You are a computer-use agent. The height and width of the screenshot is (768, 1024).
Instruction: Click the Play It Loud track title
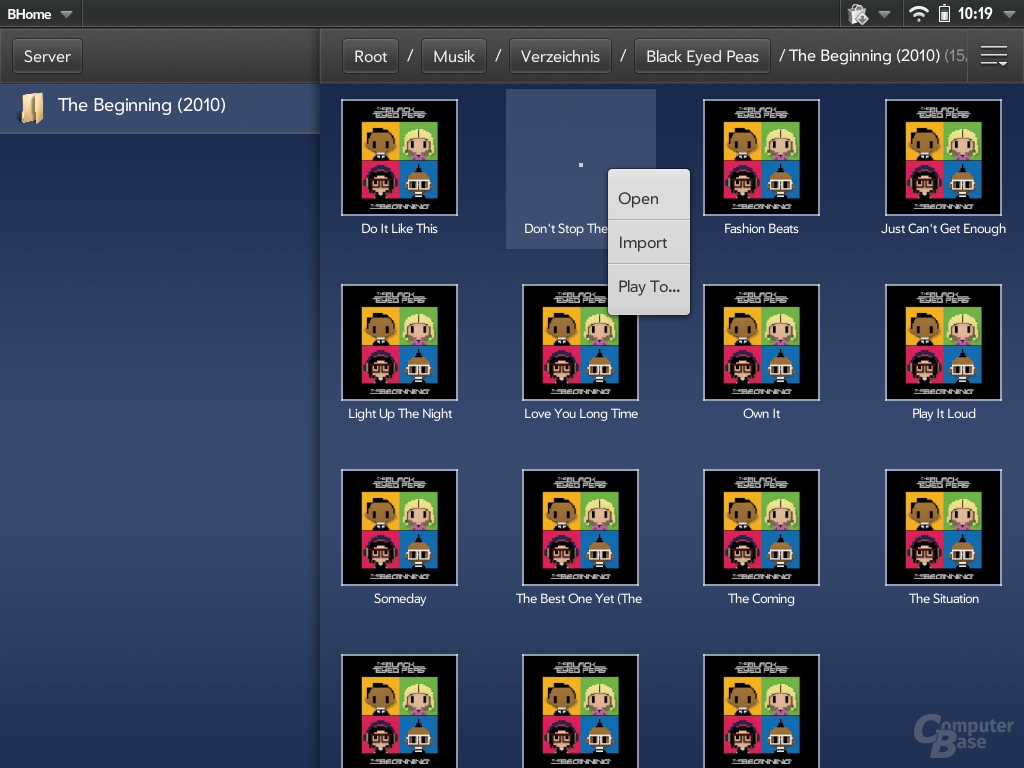pyautogui.click(x=944, y=413)
